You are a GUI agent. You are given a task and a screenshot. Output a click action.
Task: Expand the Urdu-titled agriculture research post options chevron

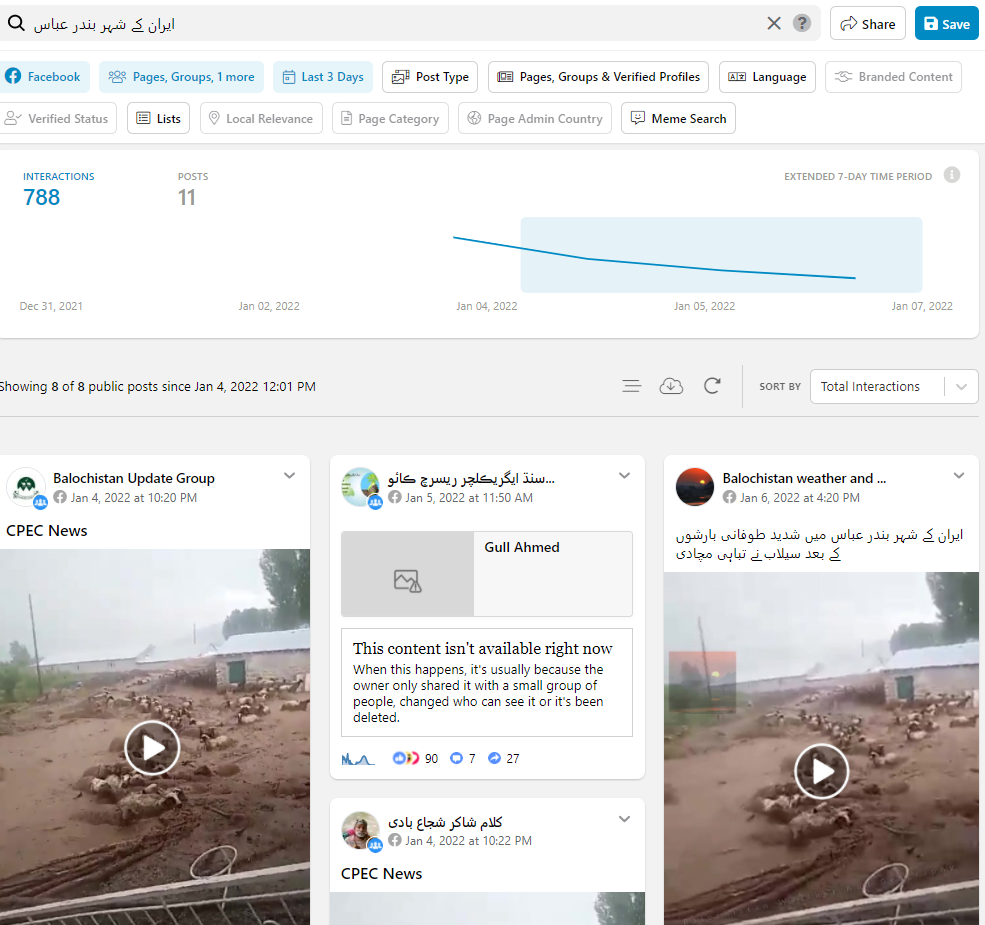(x=624, y=476)
